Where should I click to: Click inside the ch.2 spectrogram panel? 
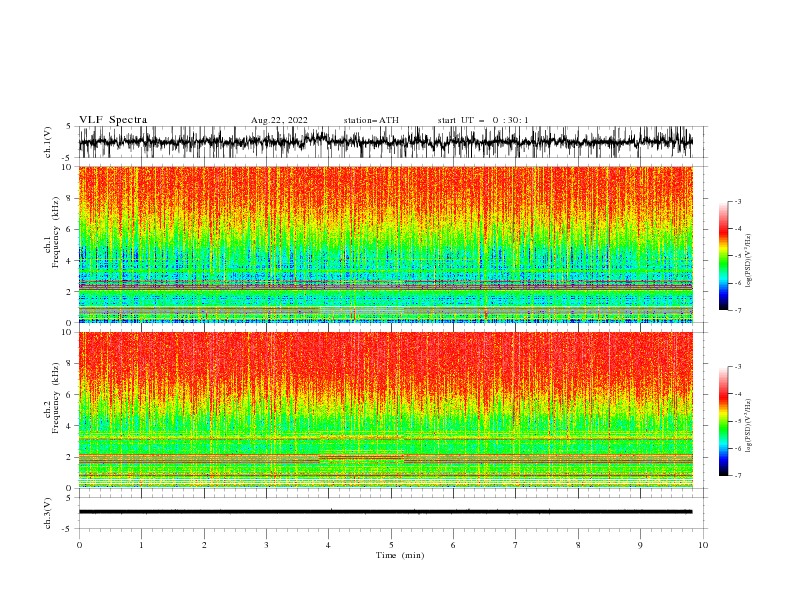385,410
